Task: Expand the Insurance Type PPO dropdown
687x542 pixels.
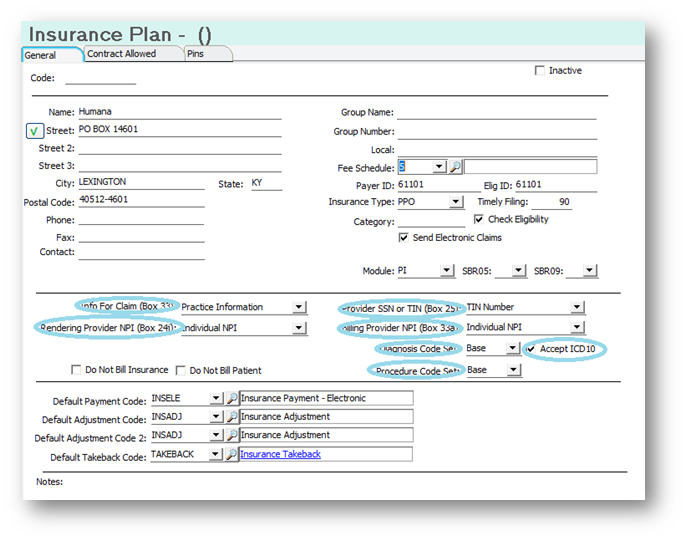Action: point(456,202)
